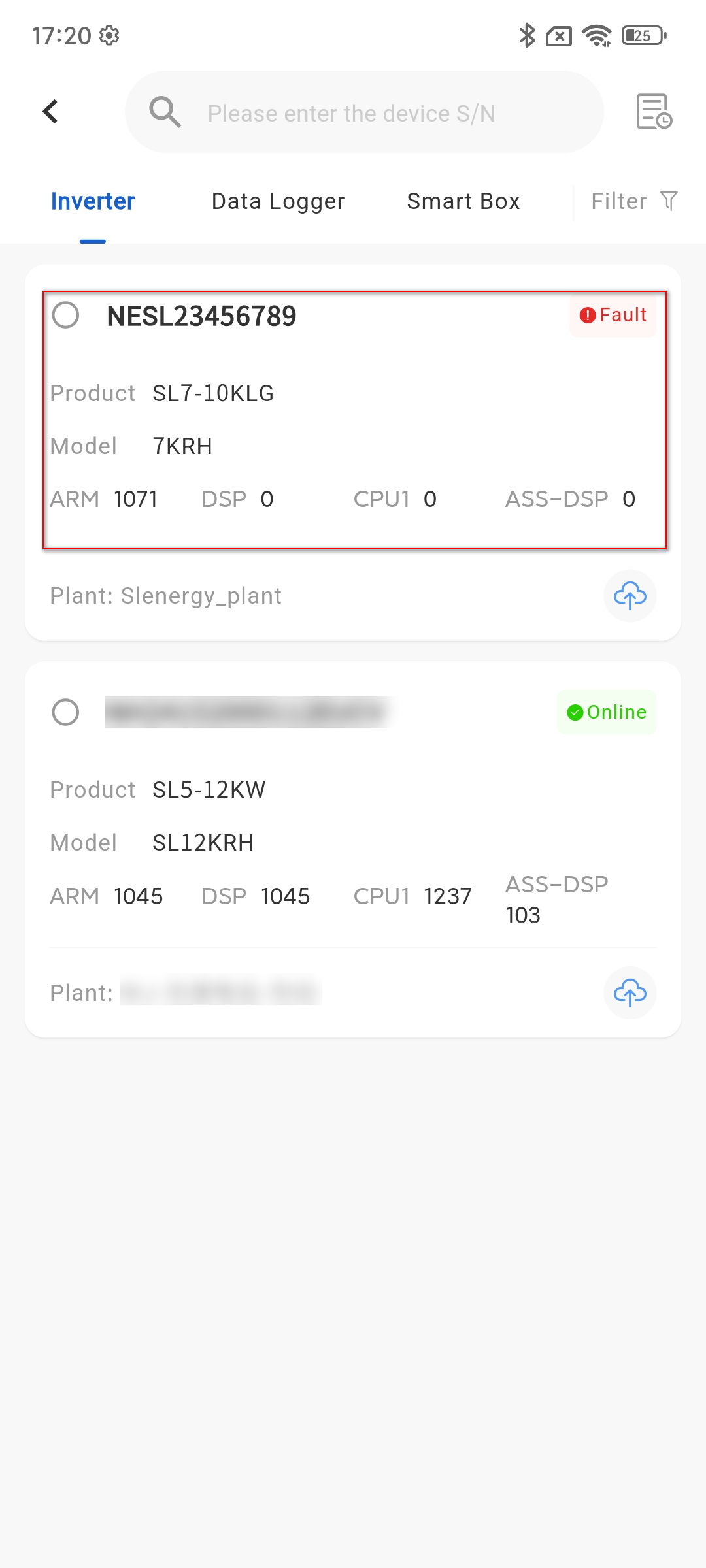Click the search magnifier icon
The width and height of the screenshot is (706, 1568).
coord(165,112)
